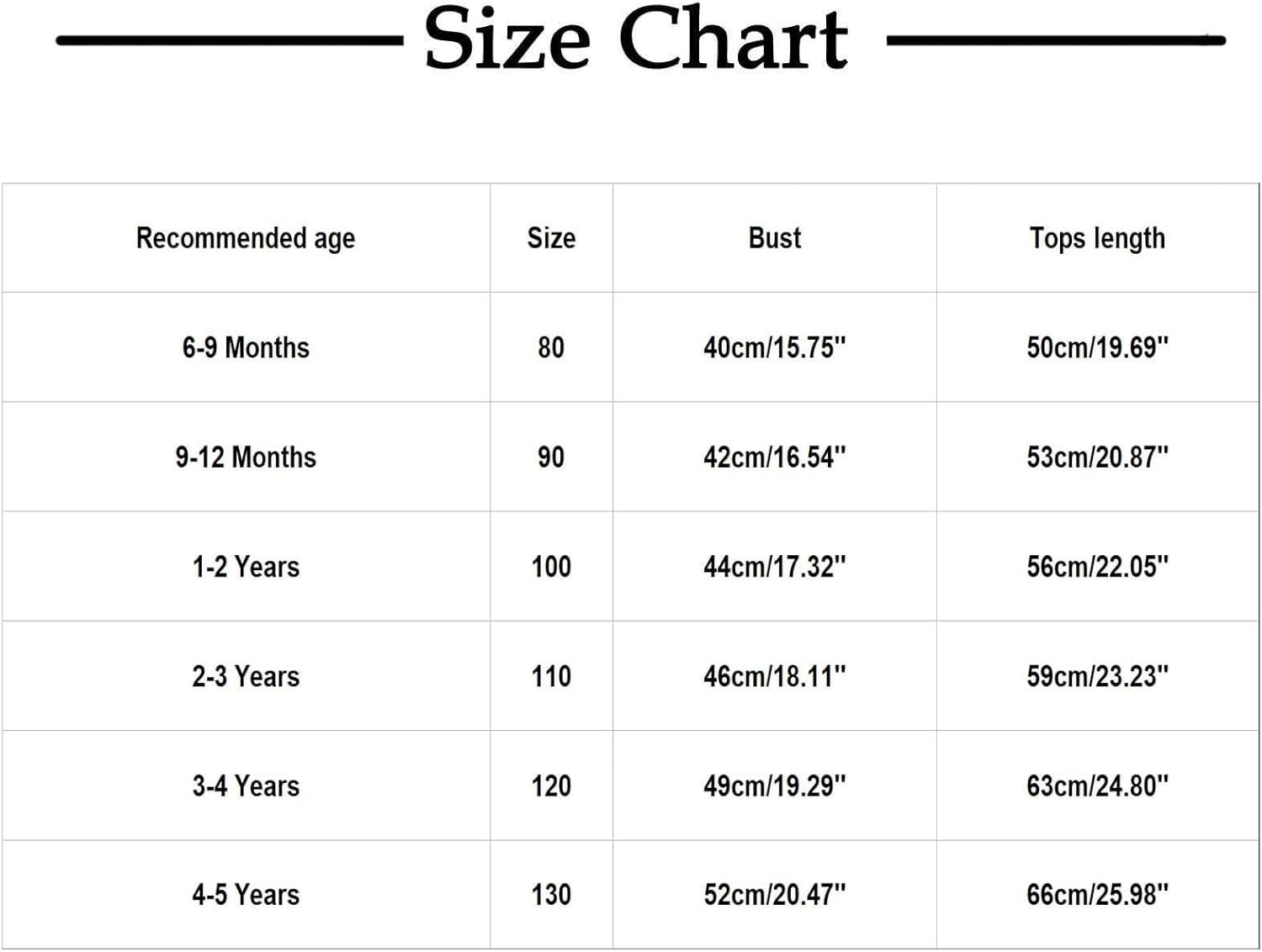Select the size 130 cell
The height and width of the screenshot is (952, 1262).
tap(552, 895)
